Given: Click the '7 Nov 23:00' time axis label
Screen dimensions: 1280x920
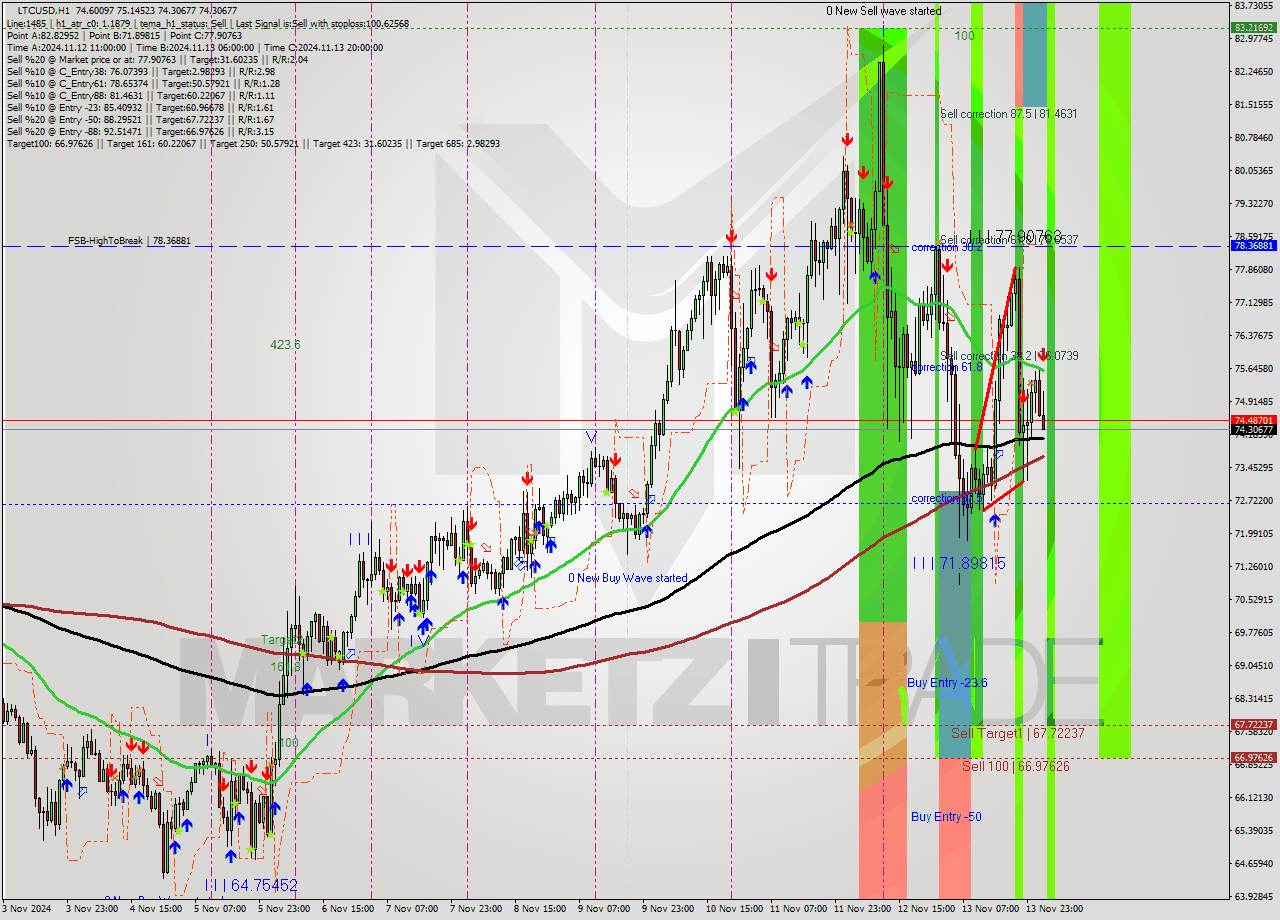Looking at the screenshot, I should pos(475,910).
